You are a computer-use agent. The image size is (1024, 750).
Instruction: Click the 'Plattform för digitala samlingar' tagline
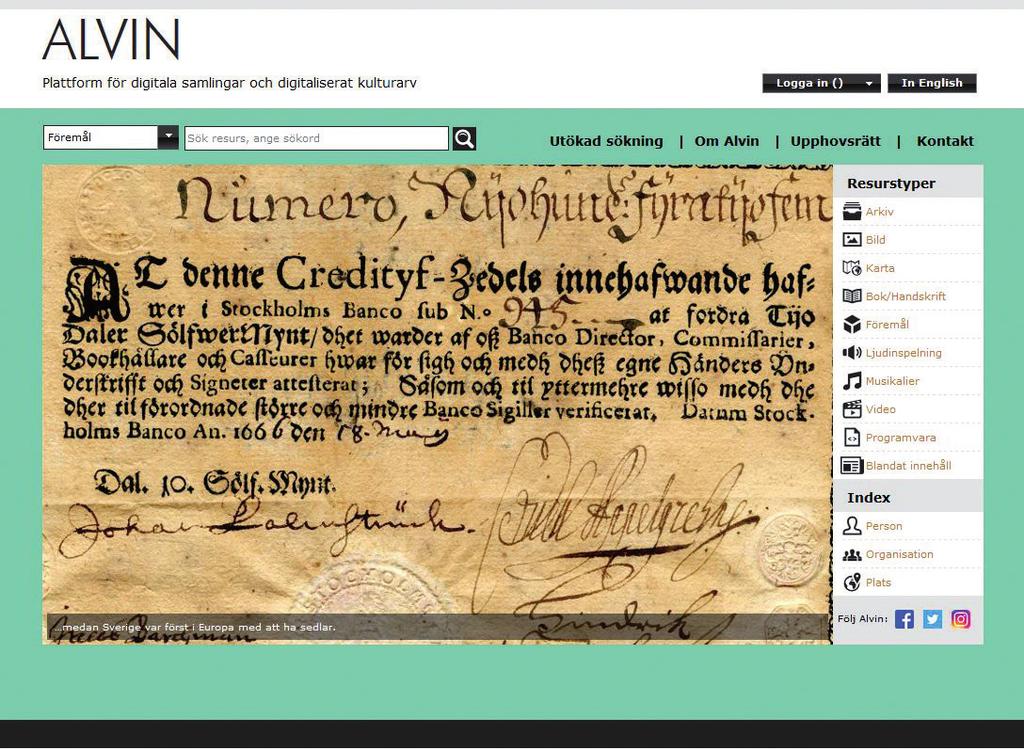(229, 83)
